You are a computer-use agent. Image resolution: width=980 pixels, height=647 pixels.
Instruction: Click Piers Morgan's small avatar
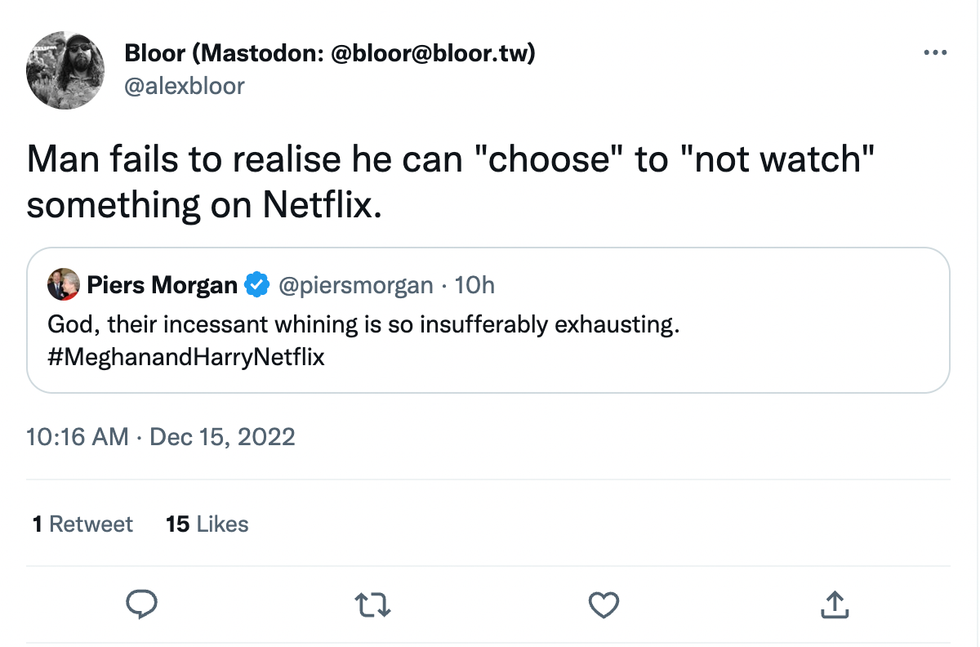(x=63, y=285)
